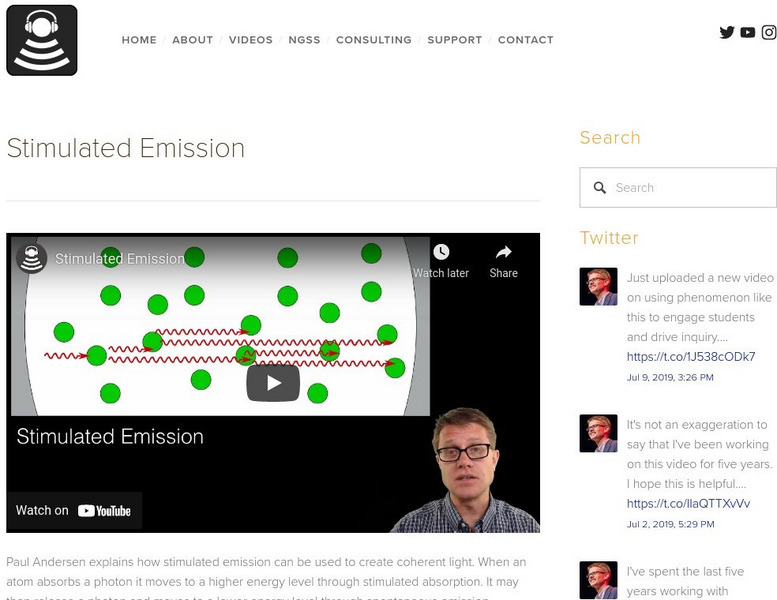Click the Share arrow icon
Viewport: 777px width, 600px height.
coord(504,252)
